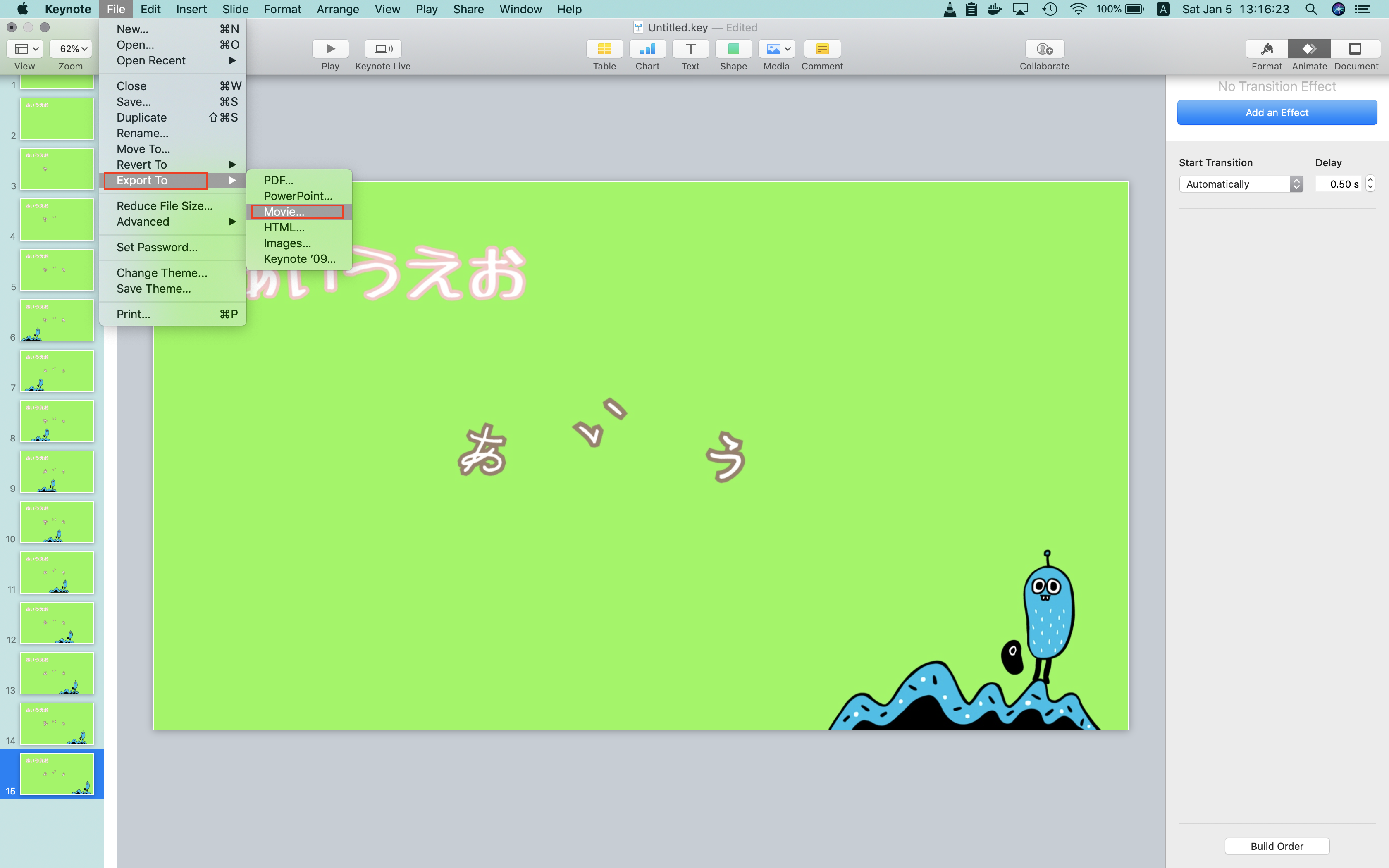
Task: Click the Add an Effect button
Action: [1277, 112]
